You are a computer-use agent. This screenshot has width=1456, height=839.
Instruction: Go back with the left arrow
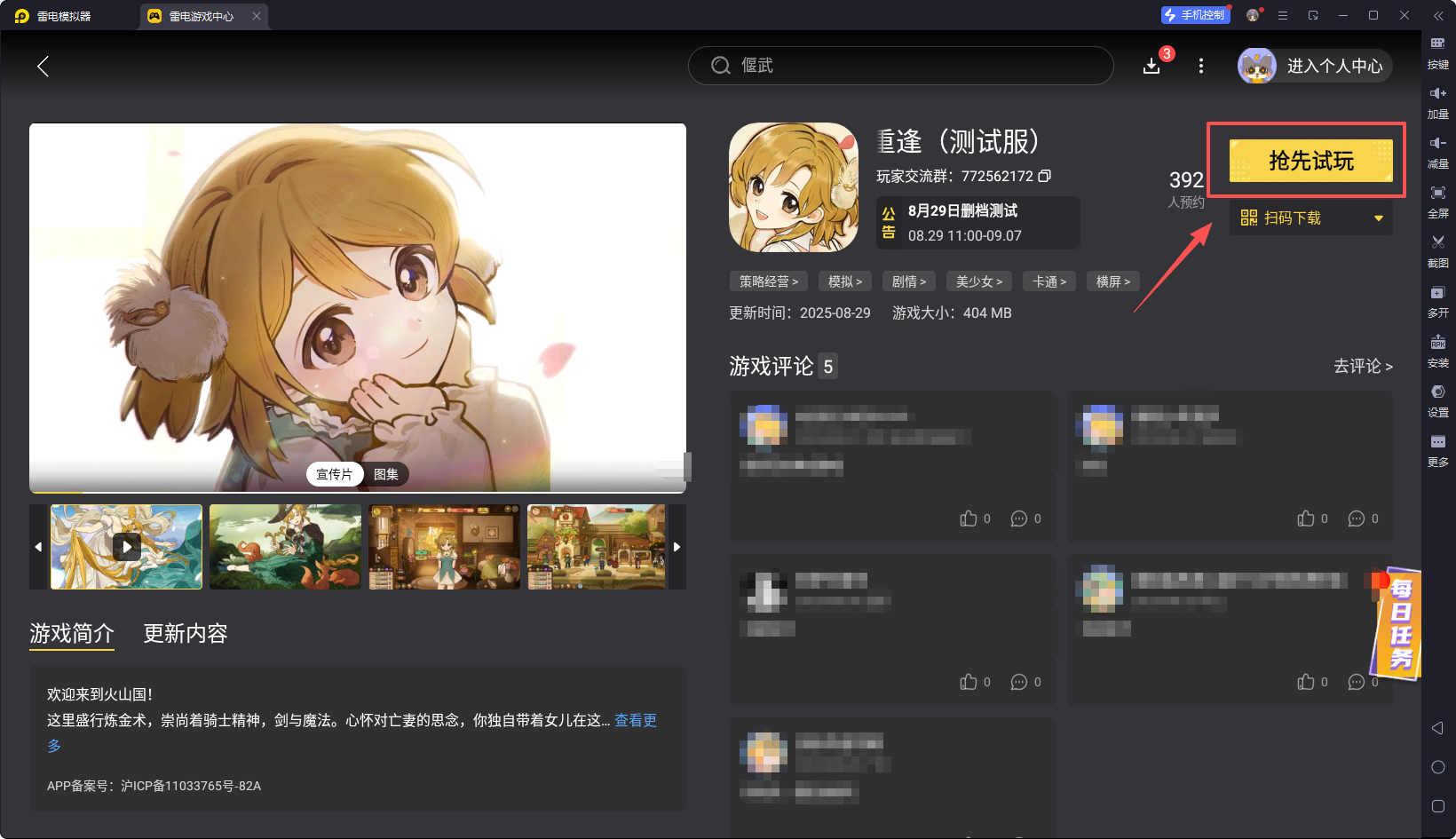(x=43, y=66)
